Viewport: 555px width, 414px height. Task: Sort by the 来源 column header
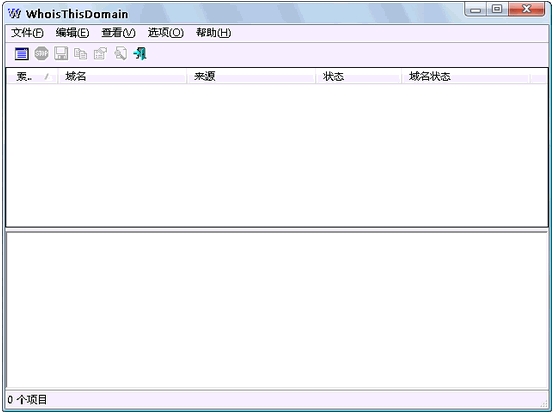point(251,76)
